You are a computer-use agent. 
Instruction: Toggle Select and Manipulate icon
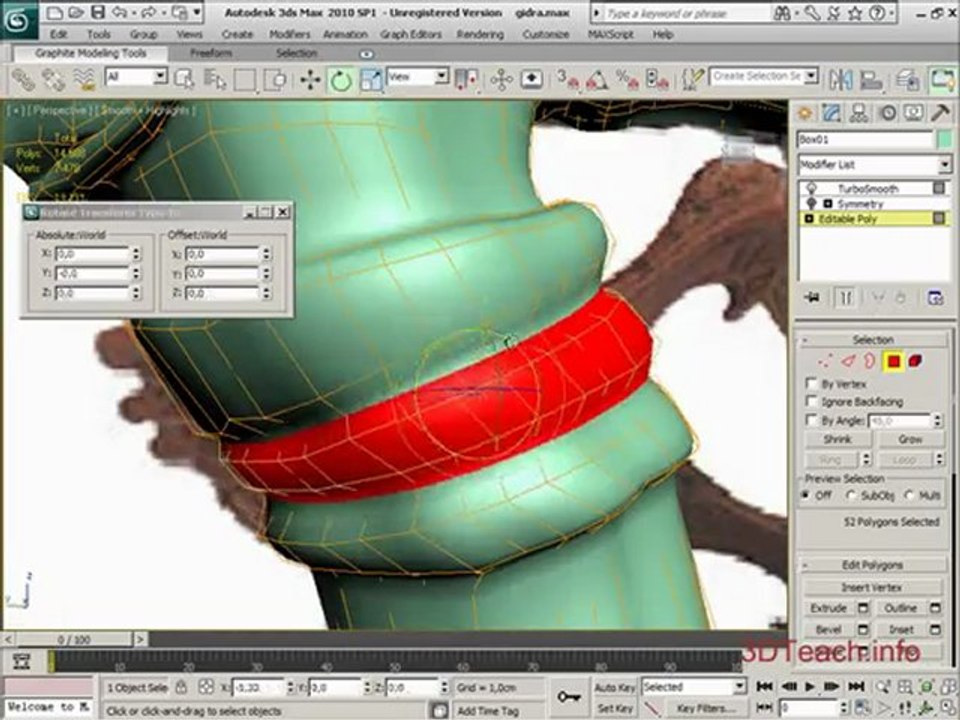coord(501,80)
